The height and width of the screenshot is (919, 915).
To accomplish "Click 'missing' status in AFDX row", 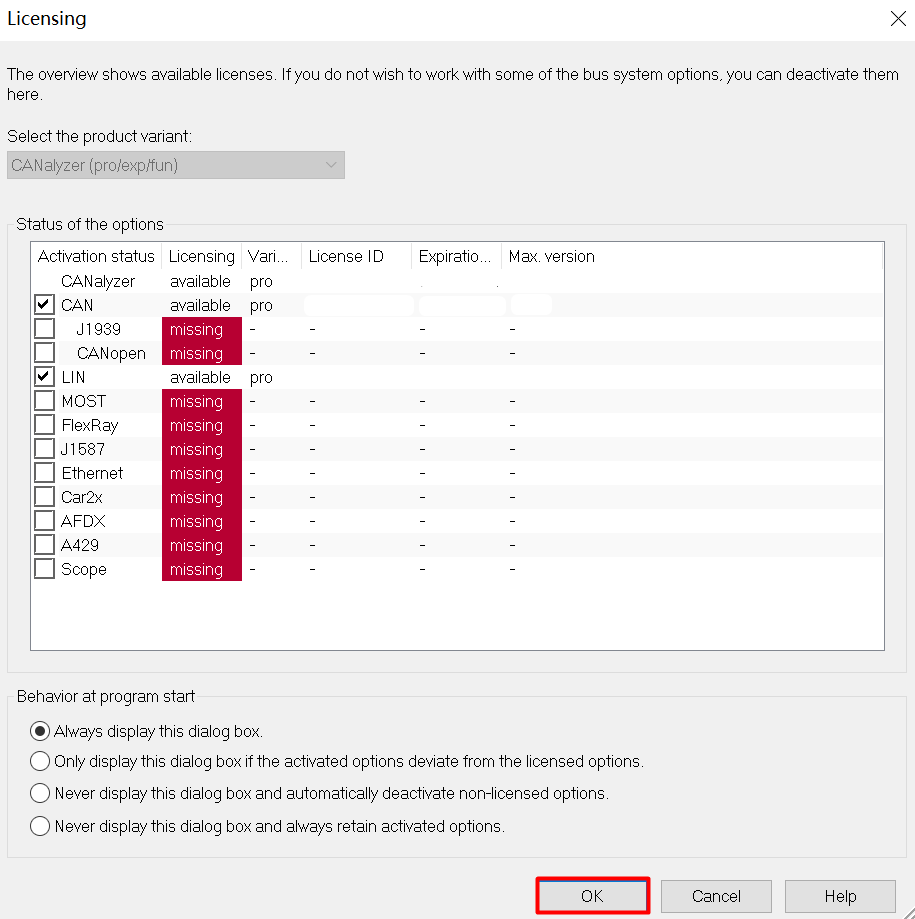I will point(202,522).
